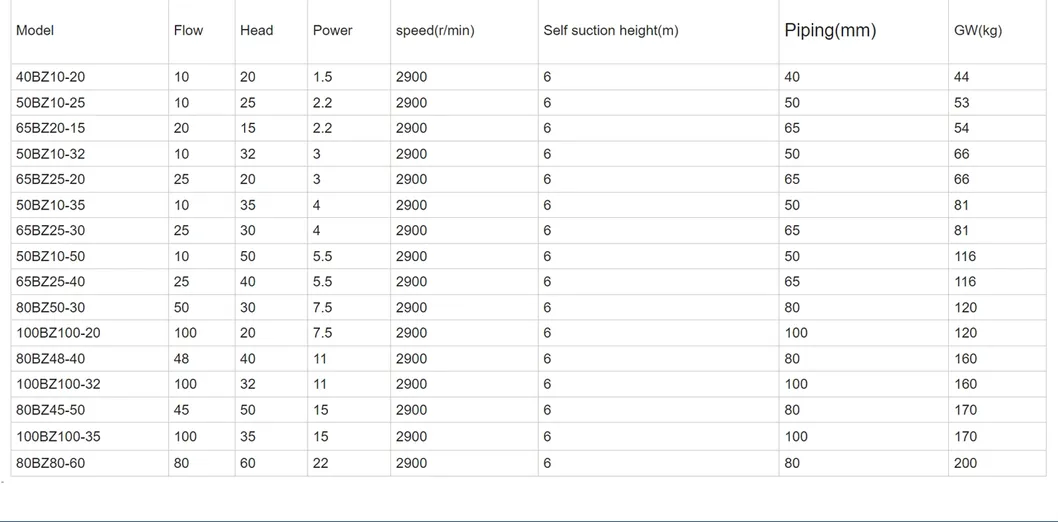Click model cell 100BZ100-20

58,333
